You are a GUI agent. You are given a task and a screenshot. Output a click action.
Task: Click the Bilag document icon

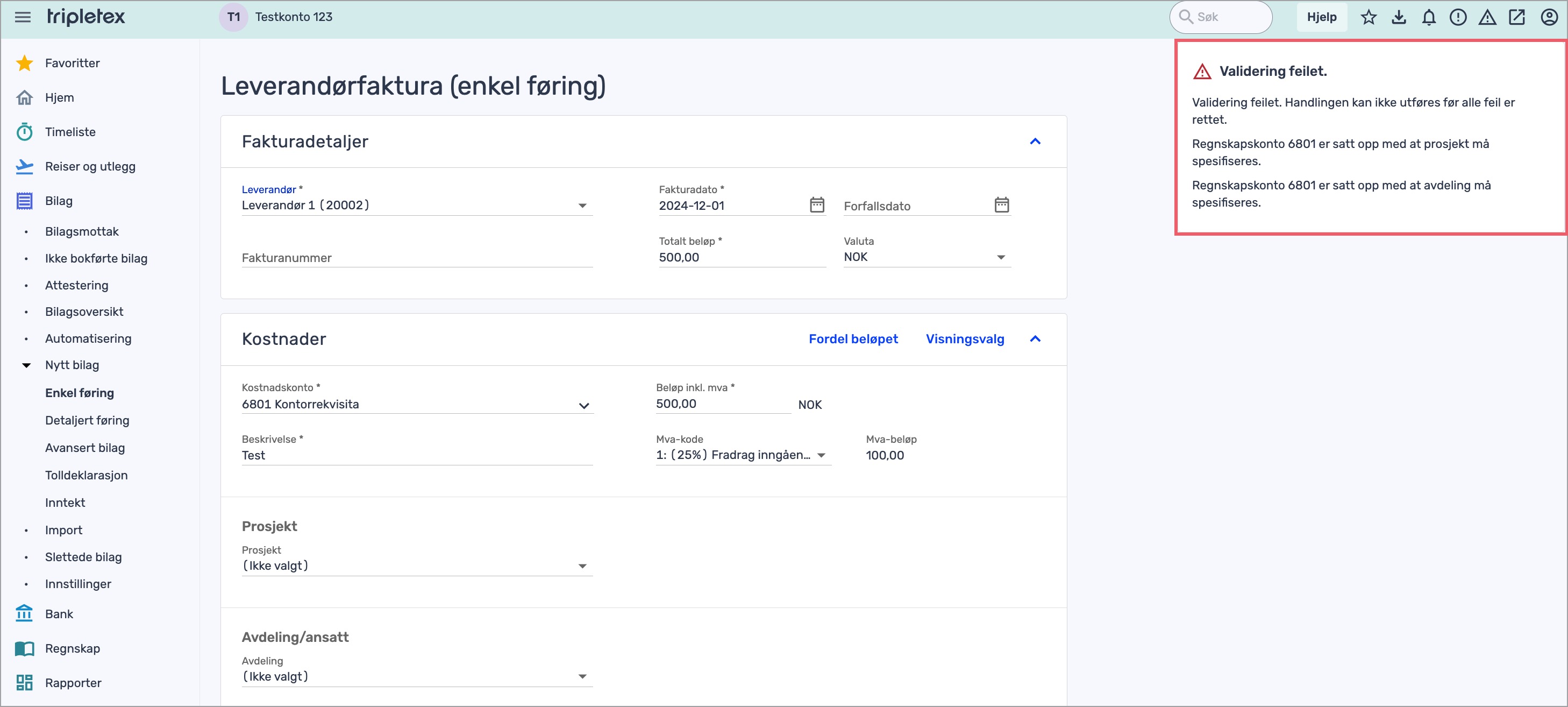tap(24, 201)
